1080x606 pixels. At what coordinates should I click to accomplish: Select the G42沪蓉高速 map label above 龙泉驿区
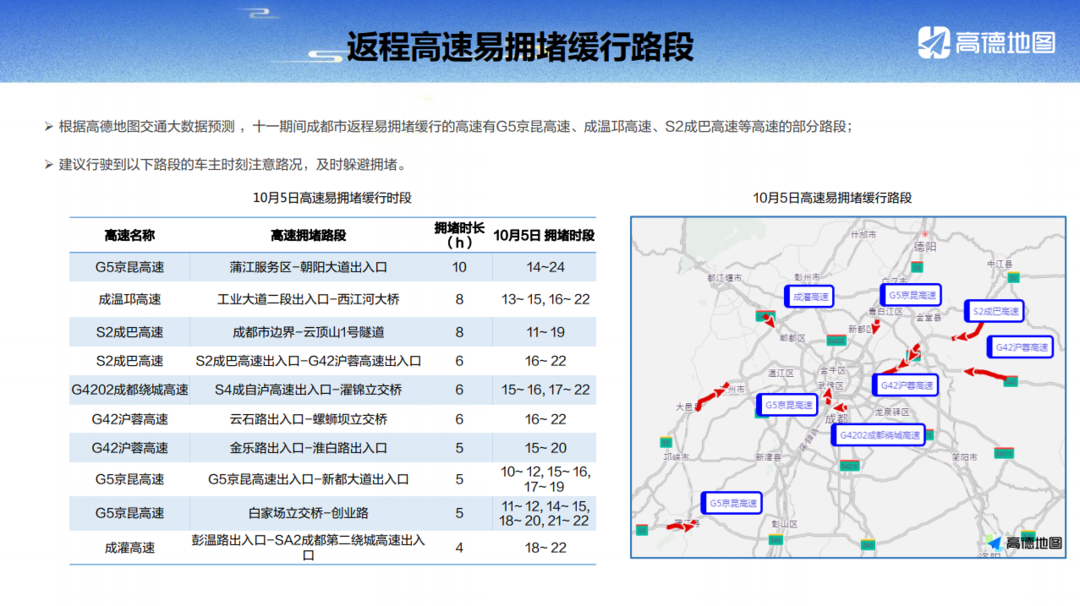(x=906, y=386)
